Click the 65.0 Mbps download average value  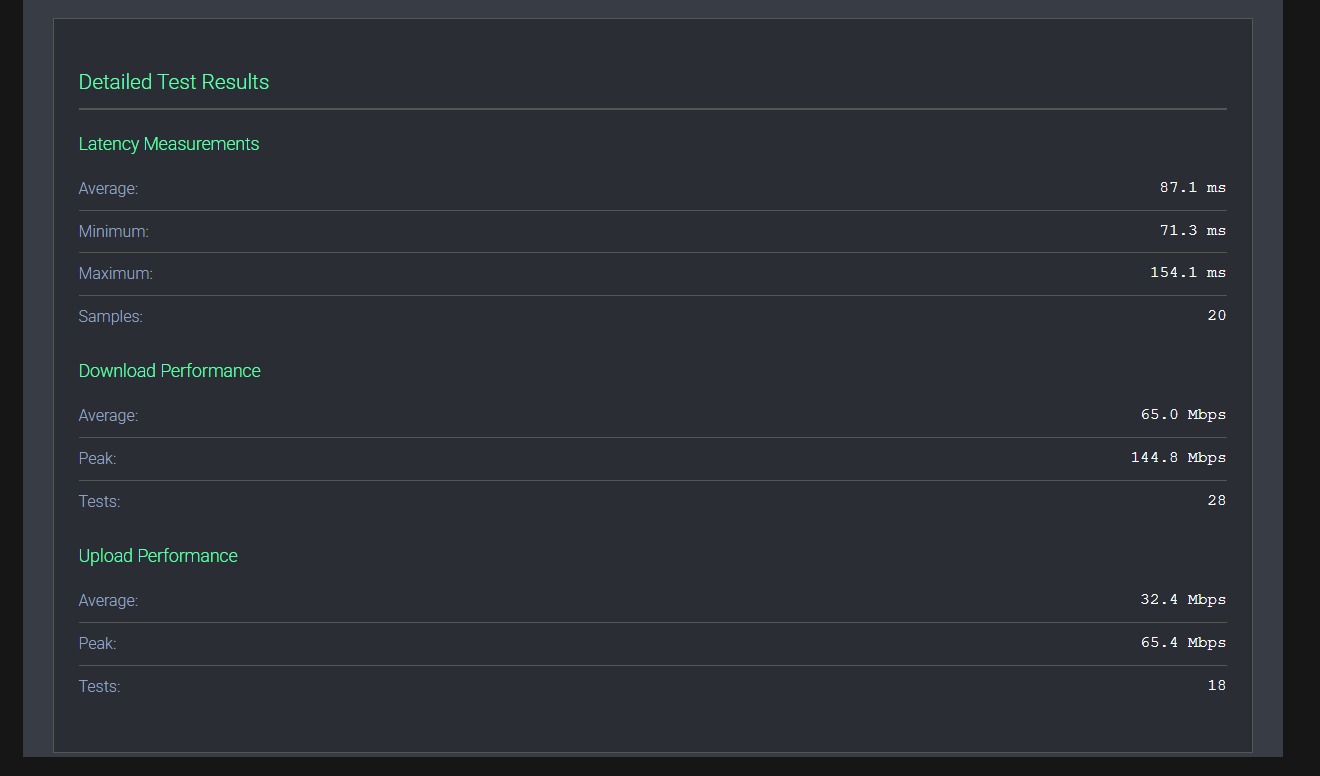point(1183,415)
